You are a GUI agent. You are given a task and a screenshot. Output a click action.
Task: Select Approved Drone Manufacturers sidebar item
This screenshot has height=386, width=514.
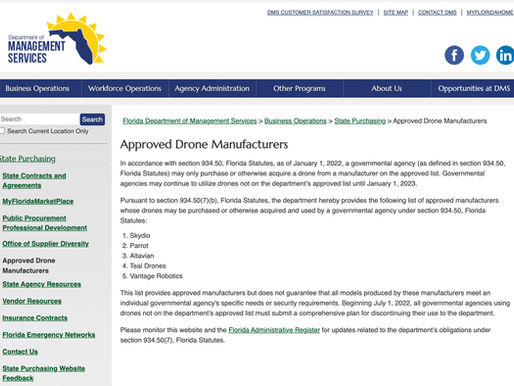29,265
